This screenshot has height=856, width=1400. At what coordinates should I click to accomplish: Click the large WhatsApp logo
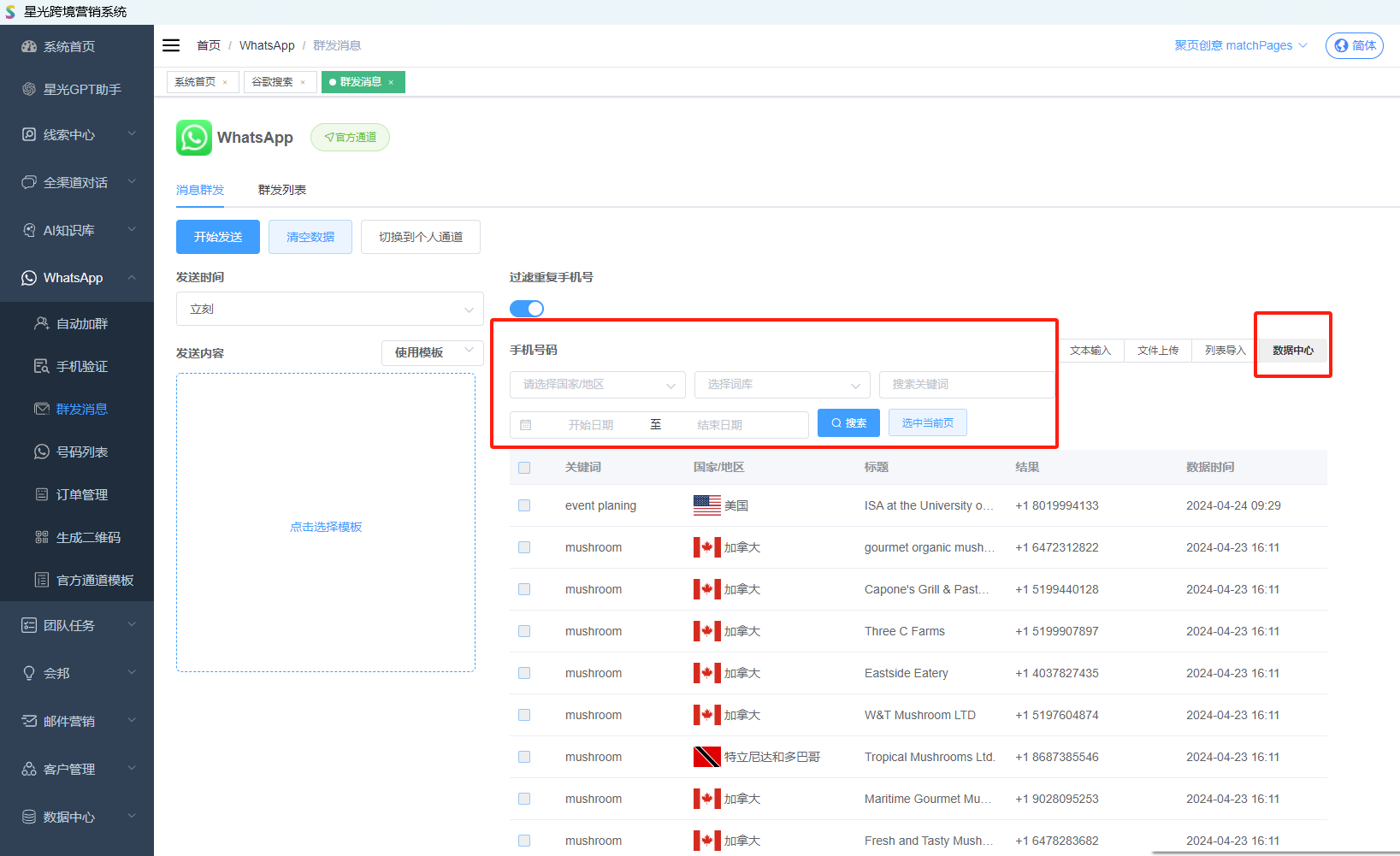pos(194,138)
